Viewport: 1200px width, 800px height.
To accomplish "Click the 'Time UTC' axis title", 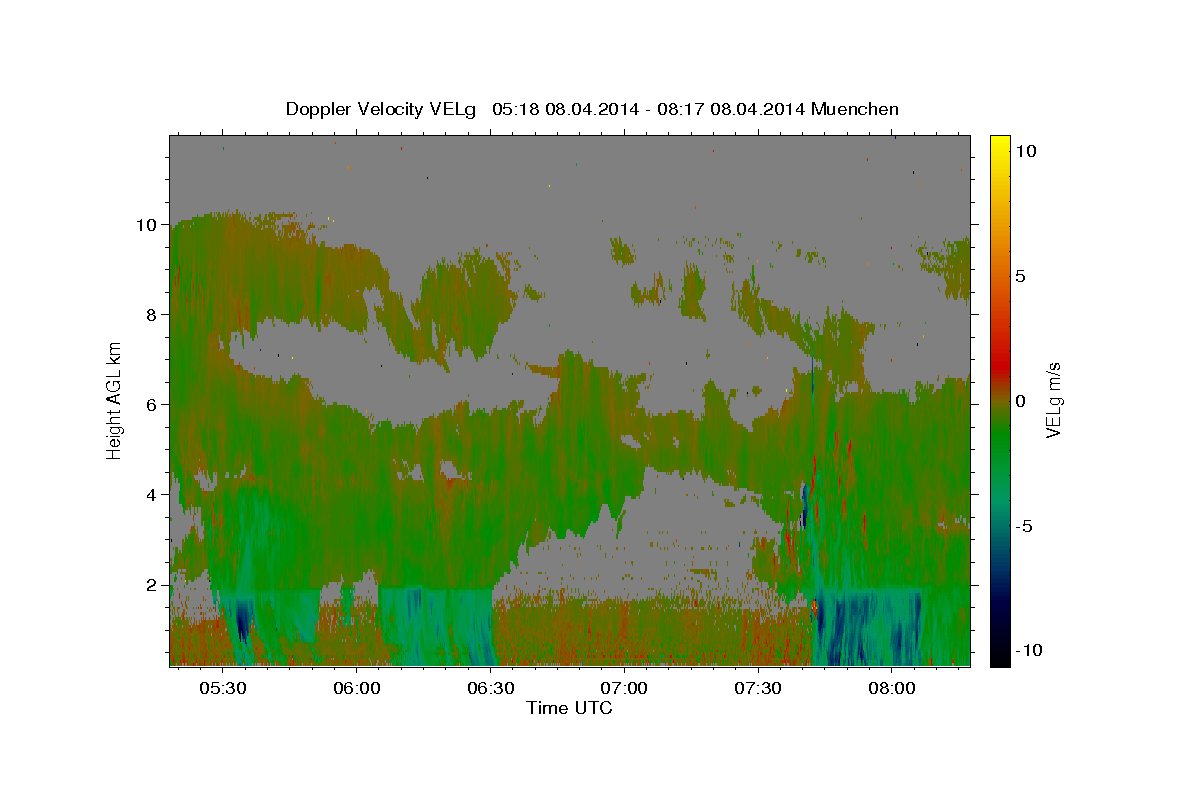I will click(x=569, y=708).
